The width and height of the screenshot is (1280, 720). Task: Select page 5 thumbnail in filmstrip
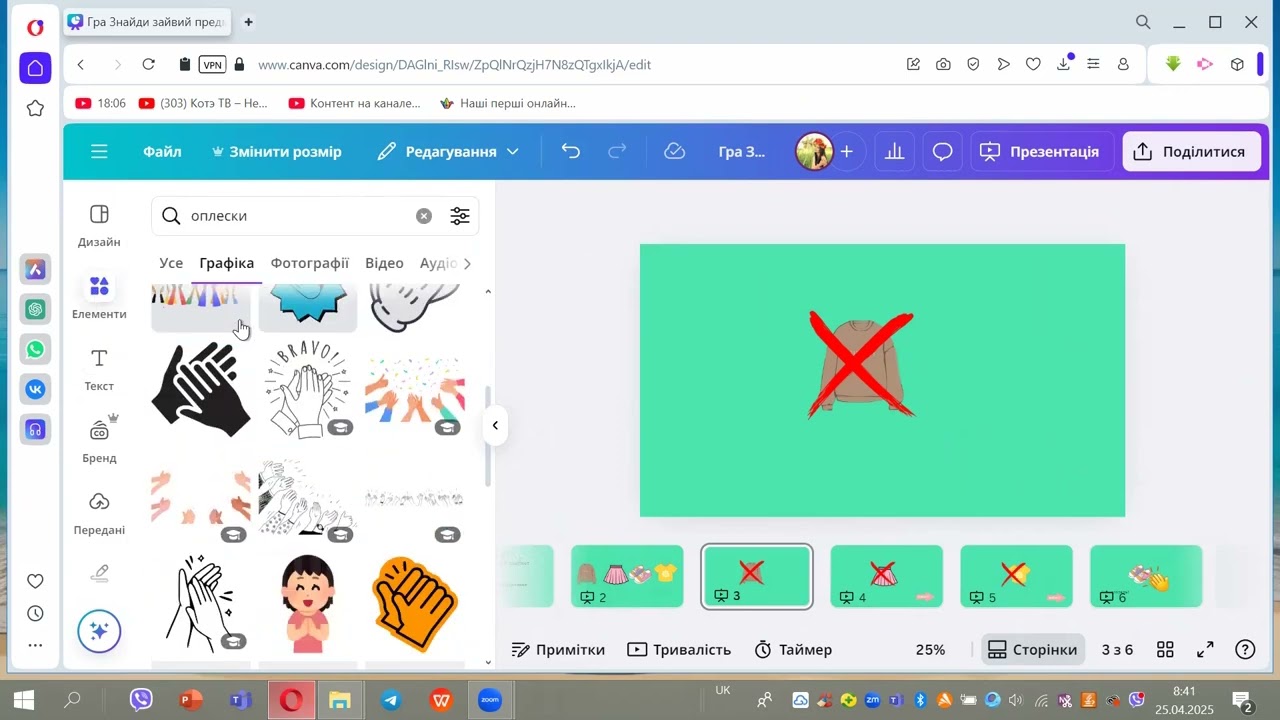(1016, 576)
